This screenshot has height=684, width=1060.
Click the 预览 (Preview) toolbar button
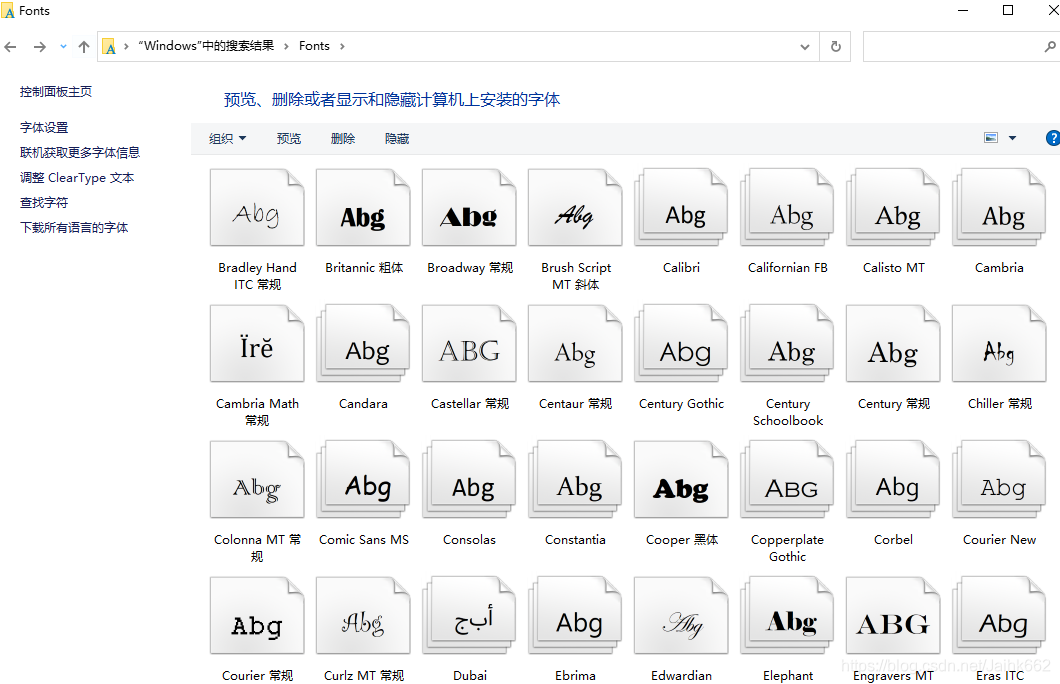(x=289, y=139)
